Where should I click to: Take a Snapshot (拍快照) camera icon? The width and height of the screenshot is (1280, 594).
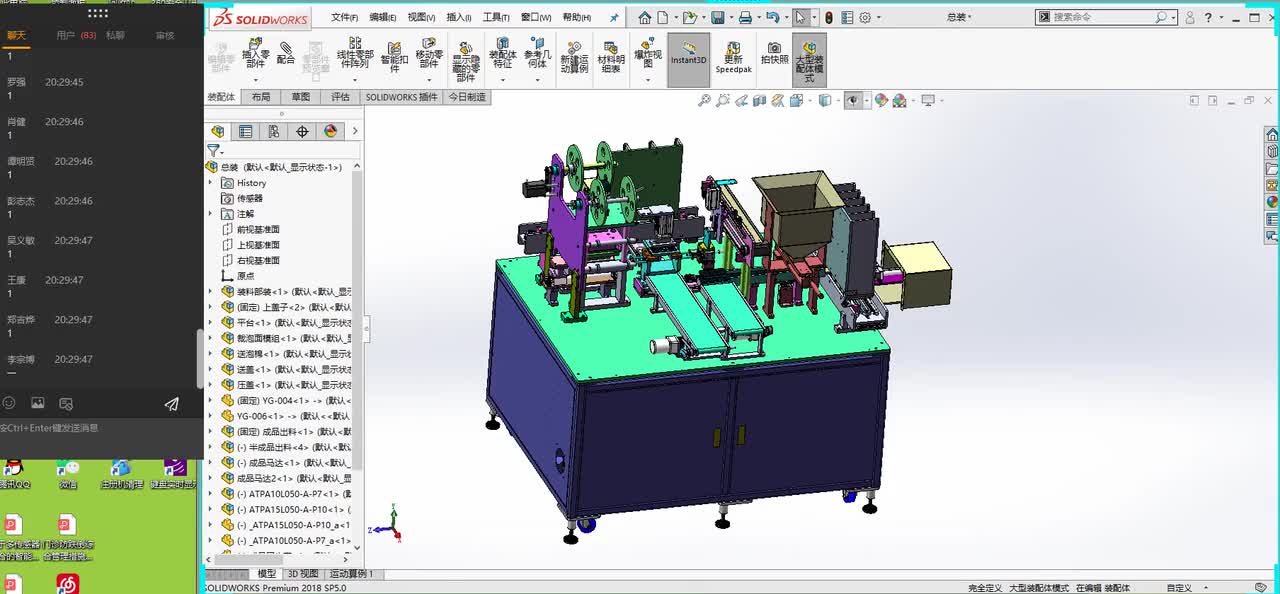[774, 53]
